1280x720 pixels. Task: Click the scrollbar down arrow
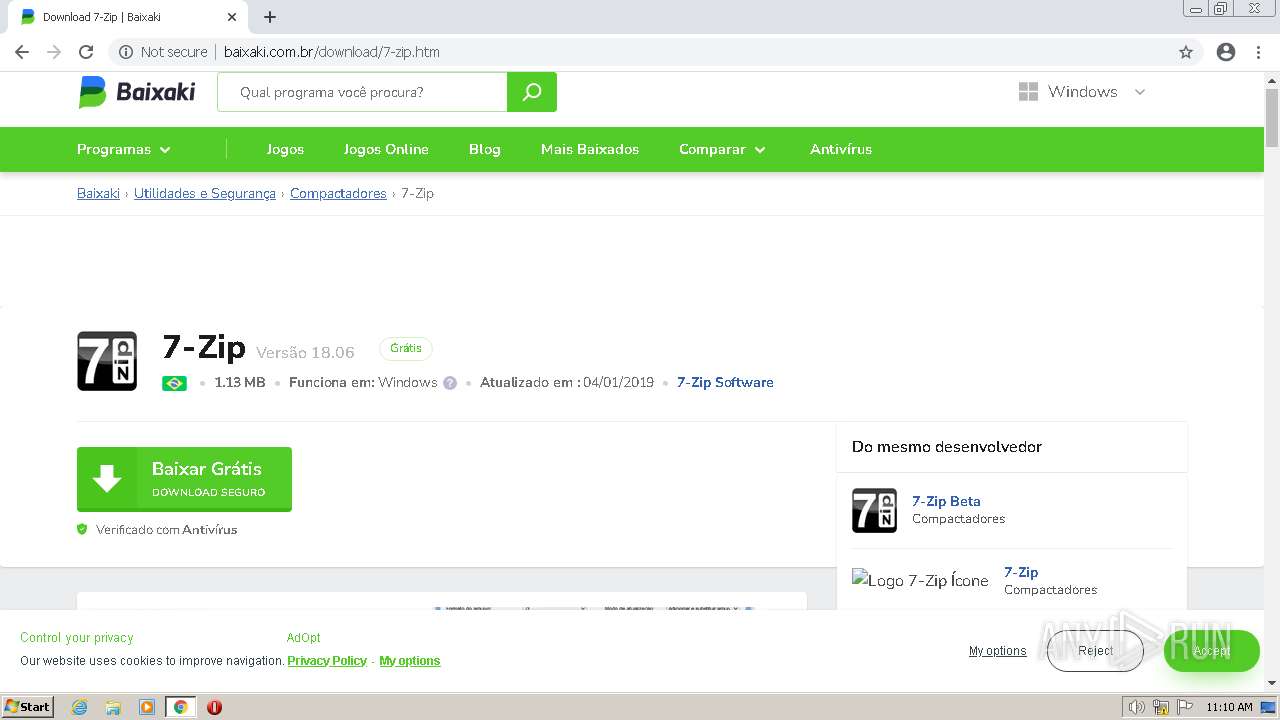tap(1272, 683)
